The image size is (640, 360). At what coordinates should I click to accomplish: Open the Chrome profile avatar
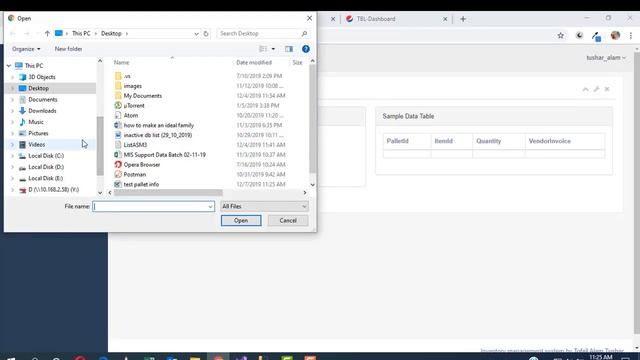pos(616,36)
